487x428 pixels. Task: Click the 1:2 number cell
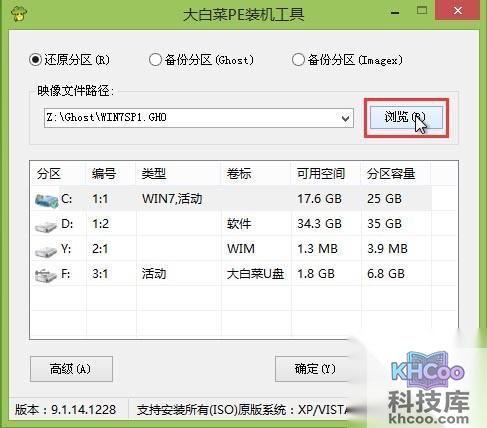100,224
